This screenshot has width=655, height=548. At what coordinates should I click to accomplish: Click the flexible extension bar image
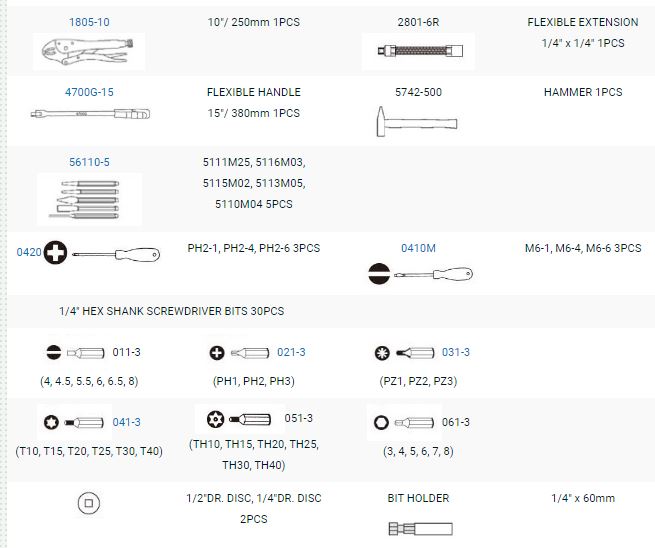(418, 51)
